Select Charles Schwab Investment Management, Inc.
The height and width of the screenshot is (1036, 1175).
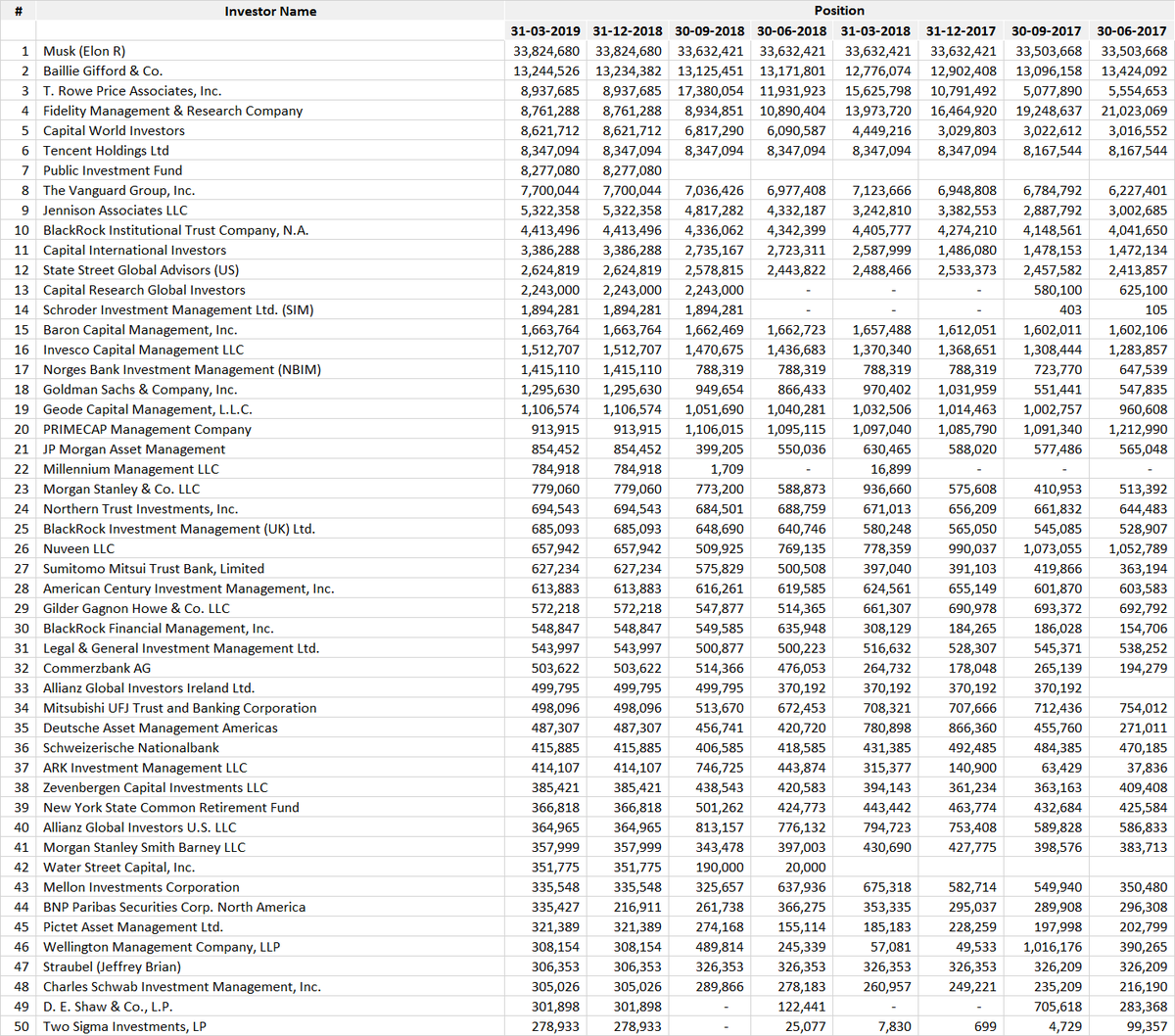pos(182,987)
